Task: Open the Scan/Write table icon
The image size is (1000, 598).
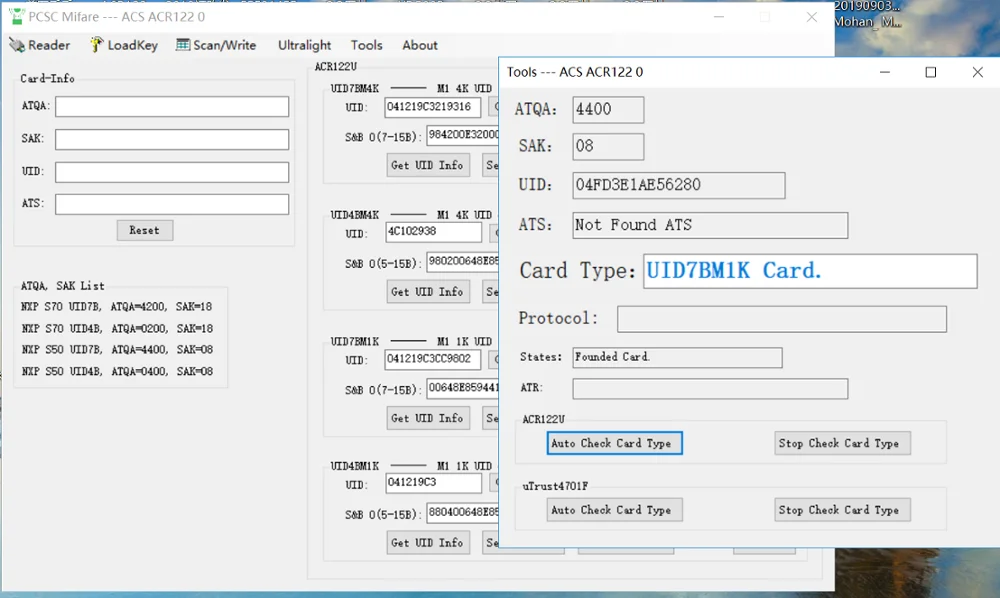Action: click(183, 45)
